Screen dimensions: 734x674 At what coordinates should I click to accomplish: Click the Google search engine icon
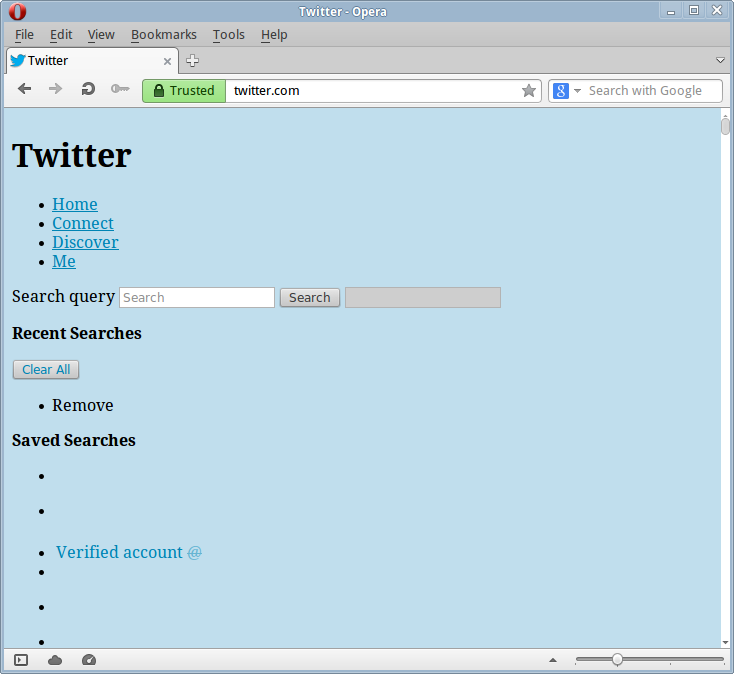pyautogui.click(x=561, y=90)
